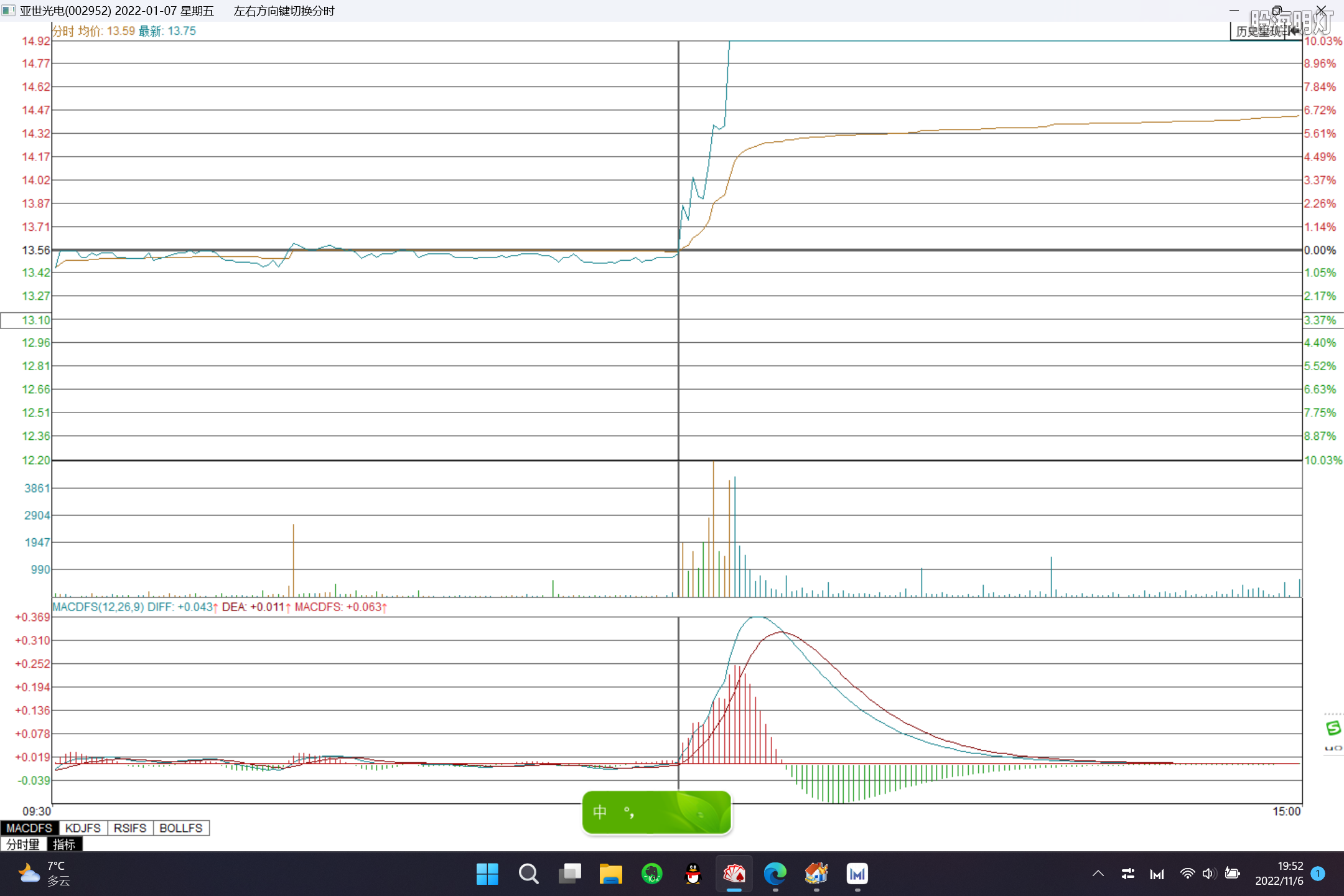Click the 最新: 13.75 latest price text

pos(167,31)
